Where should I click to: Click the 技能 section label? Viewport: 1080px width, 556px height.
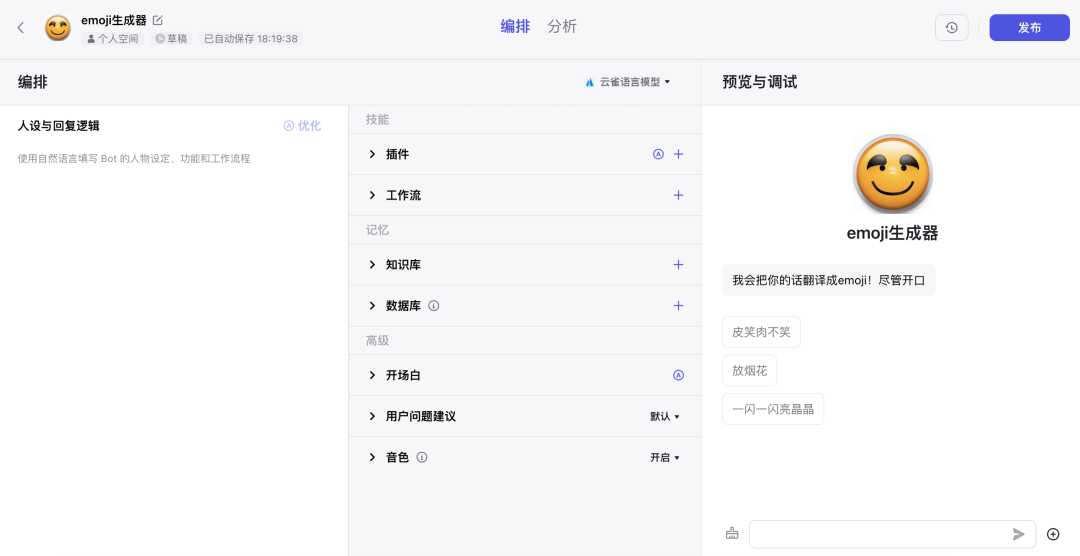point(377,119)
